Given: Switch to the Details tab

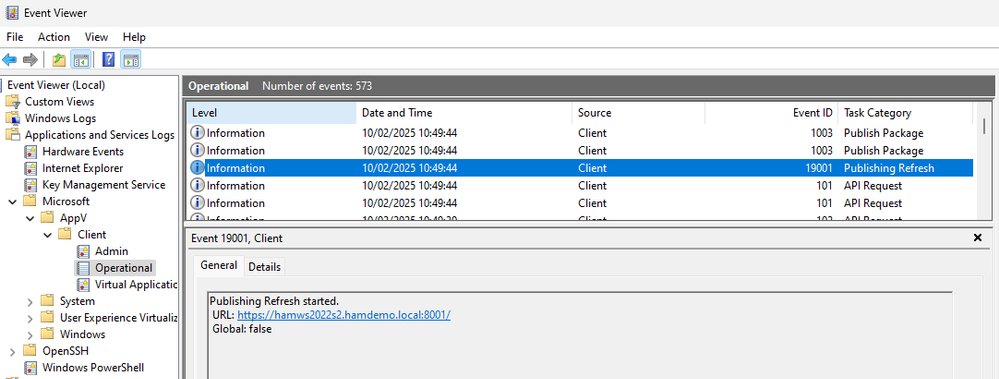Looking at the screenshot, I should pyautogui.click(x=264, y=267).
